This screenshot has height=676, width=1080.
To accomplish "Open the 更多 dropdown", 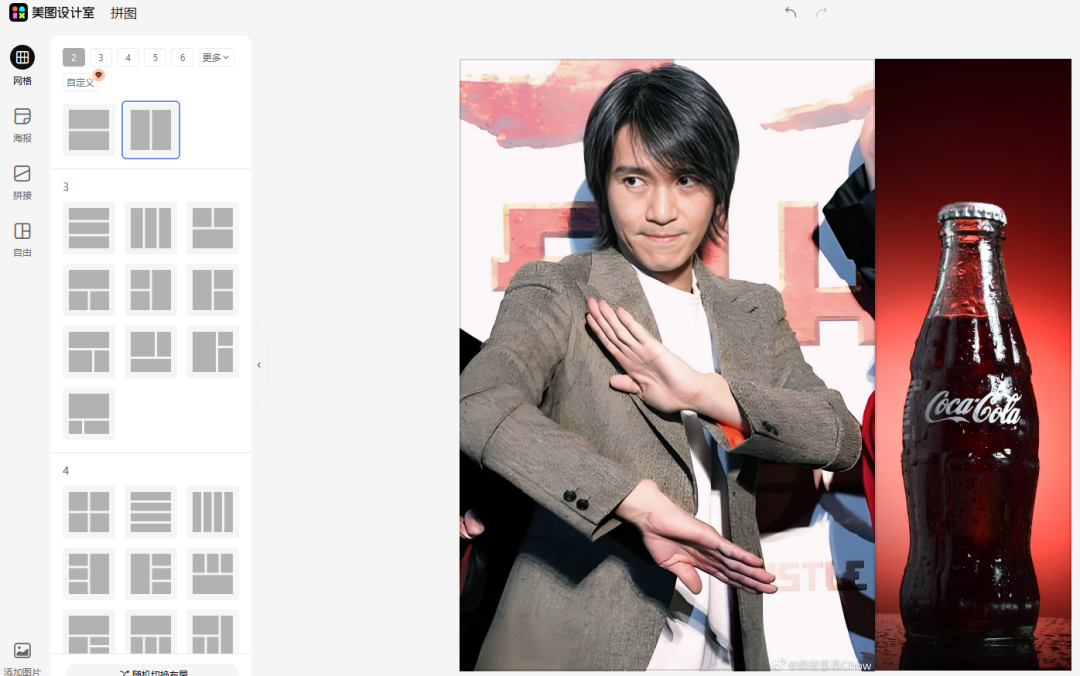I will click(x=216, y=57).
